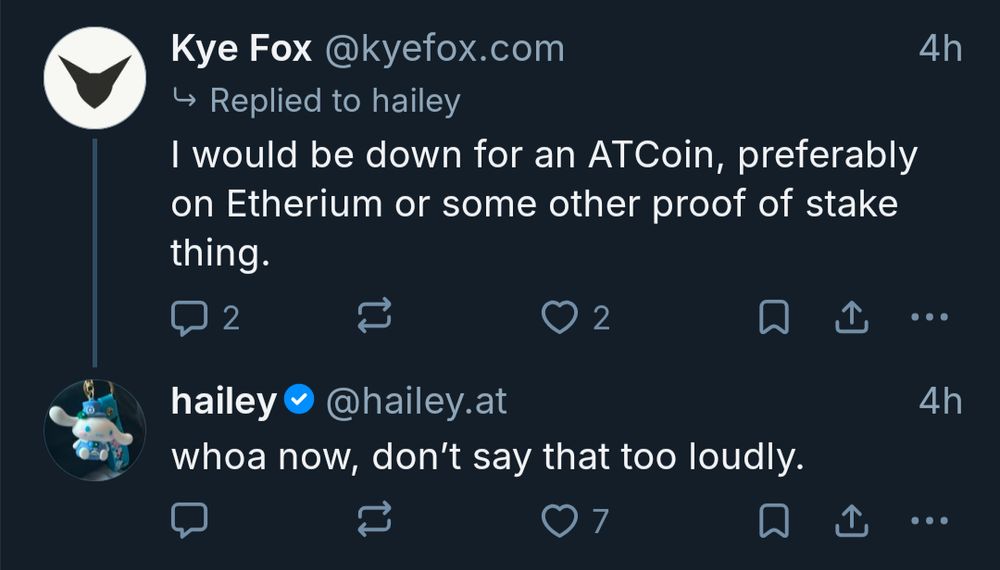This screenshot has width=1000, height=570.
Task: Reply to hailey's post
Action: pyautogui.click(x=190, y=520)
